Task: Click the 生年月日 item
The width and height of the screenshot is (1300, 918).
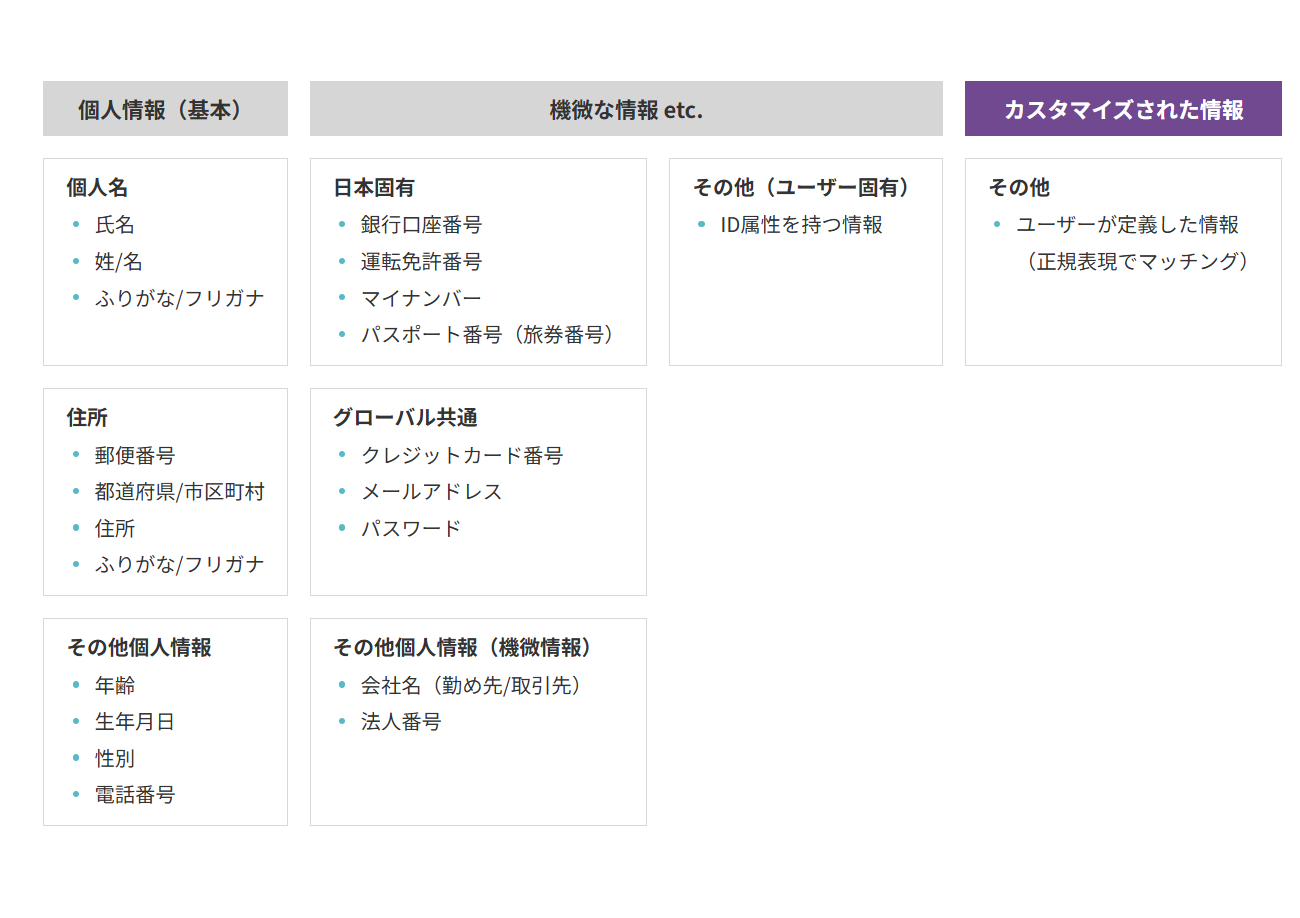Action: pyautogui.click(x=135, y=721)
